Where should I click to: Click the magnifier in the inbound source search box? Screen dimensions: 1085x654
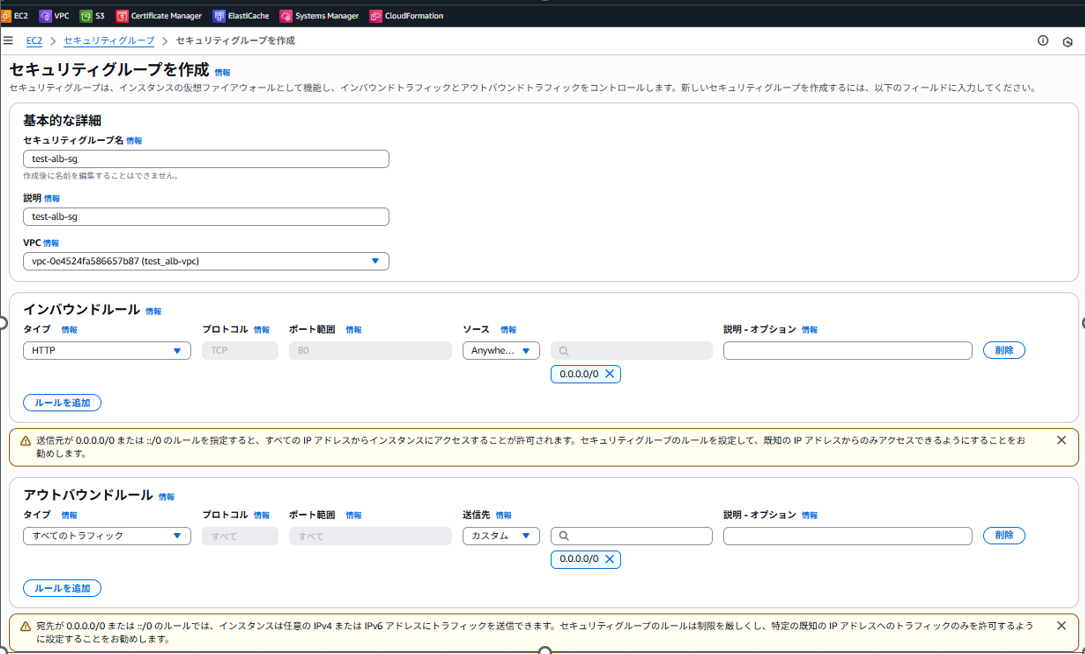click(563, 350)
